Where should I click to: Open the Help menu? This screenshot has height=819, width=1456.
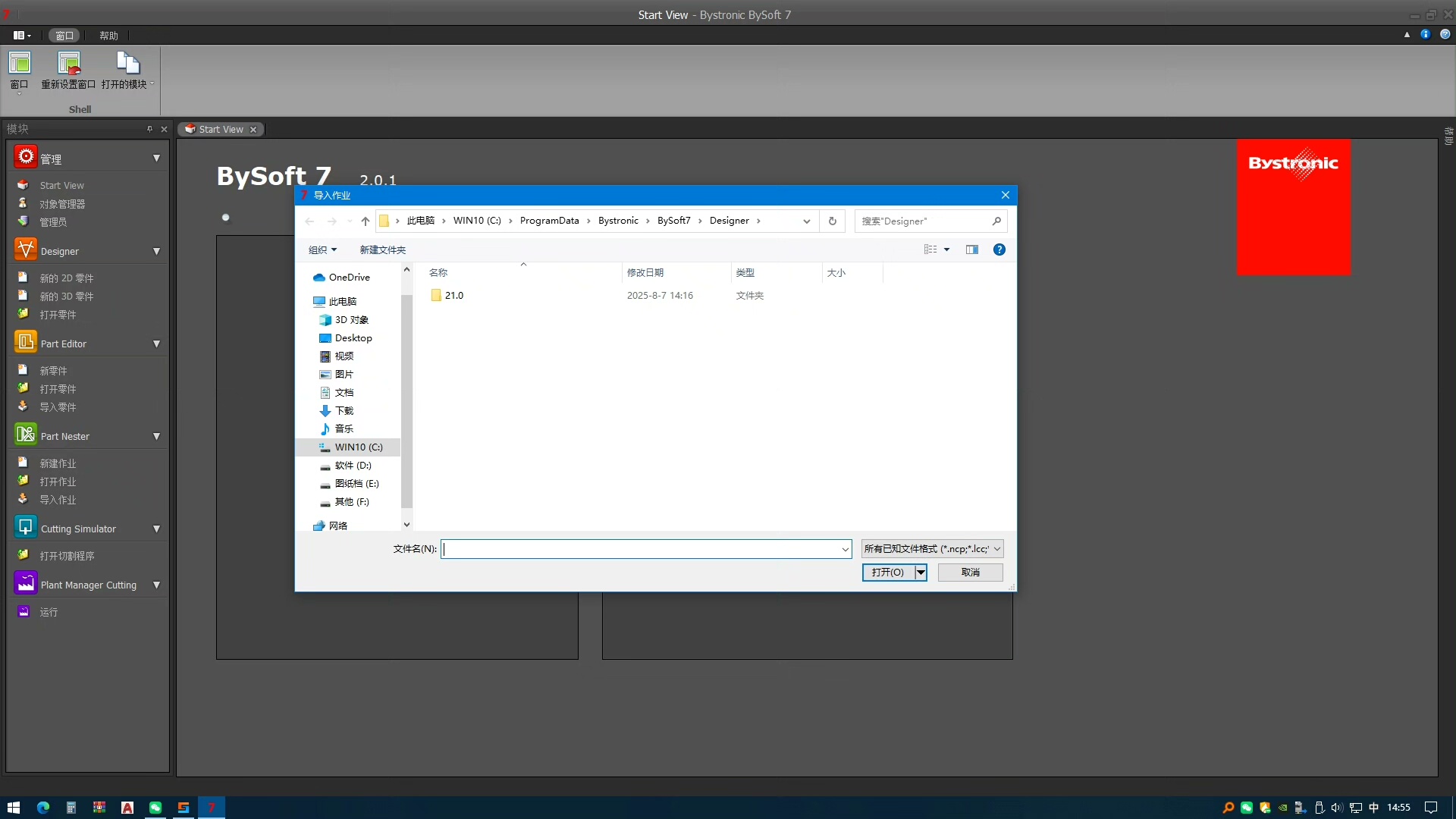tap(108, 36)
